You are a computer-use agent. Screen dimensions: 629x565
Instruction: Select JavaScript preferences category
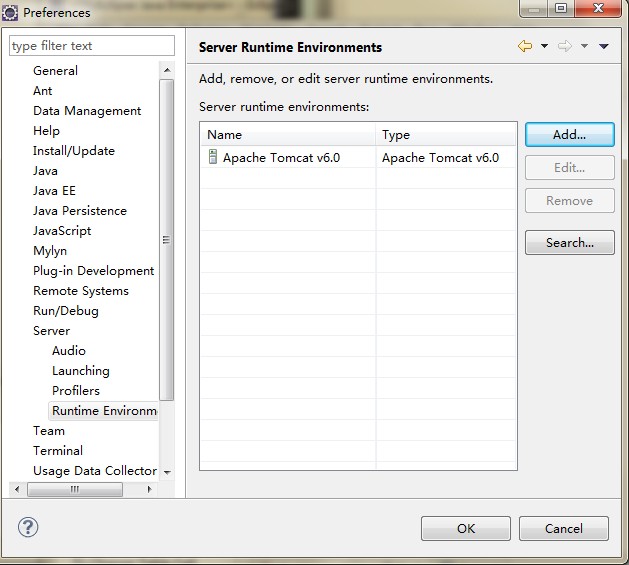(x=62, y=231)
